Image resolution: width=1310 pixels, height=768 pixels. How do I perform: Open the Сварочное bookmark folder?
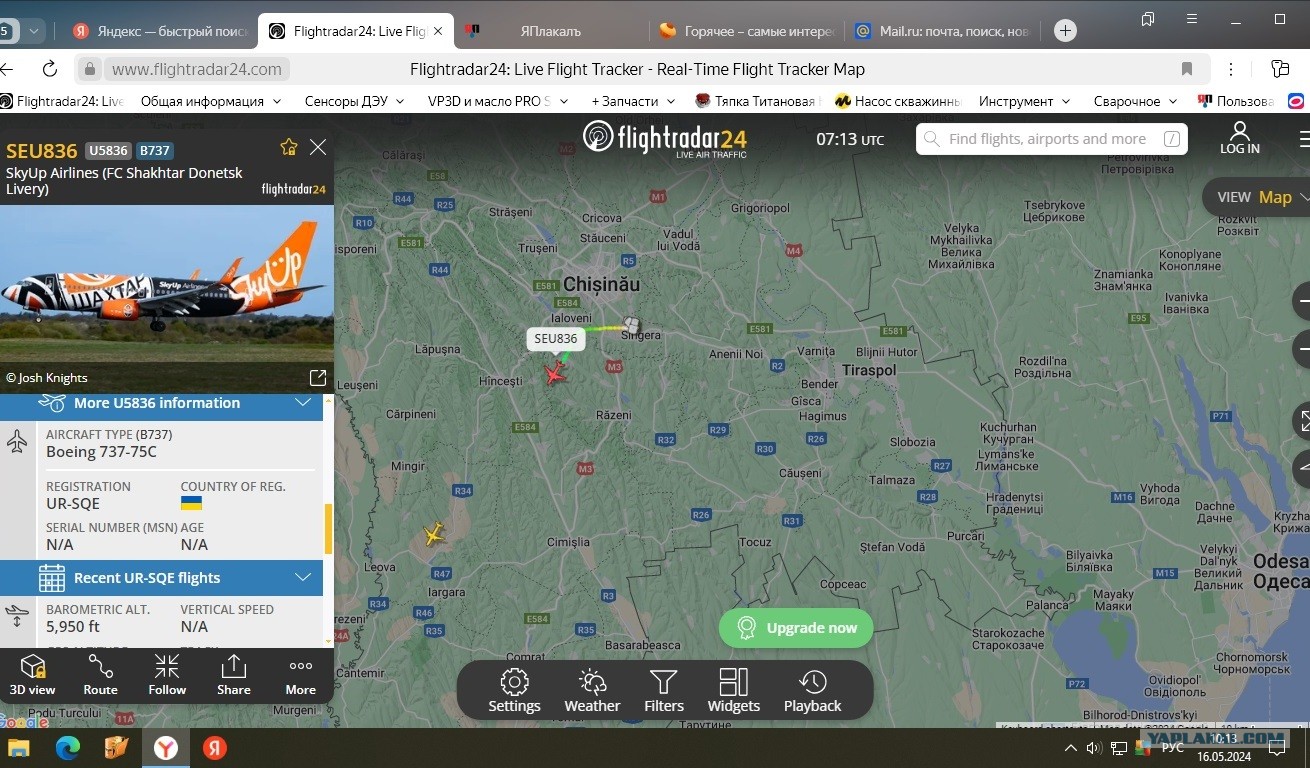pyautogui.click(x=1135, y=101)
